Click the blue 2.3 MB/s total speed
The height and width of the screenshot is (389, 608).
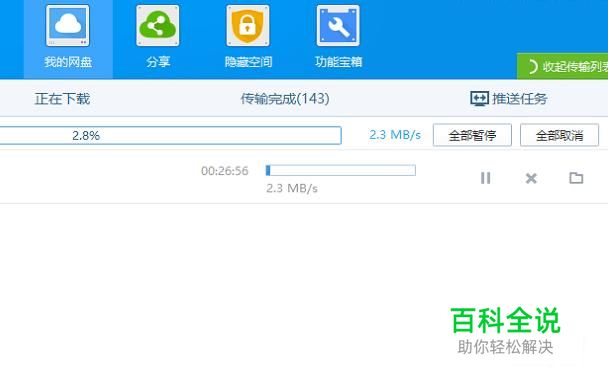point(395,135)
